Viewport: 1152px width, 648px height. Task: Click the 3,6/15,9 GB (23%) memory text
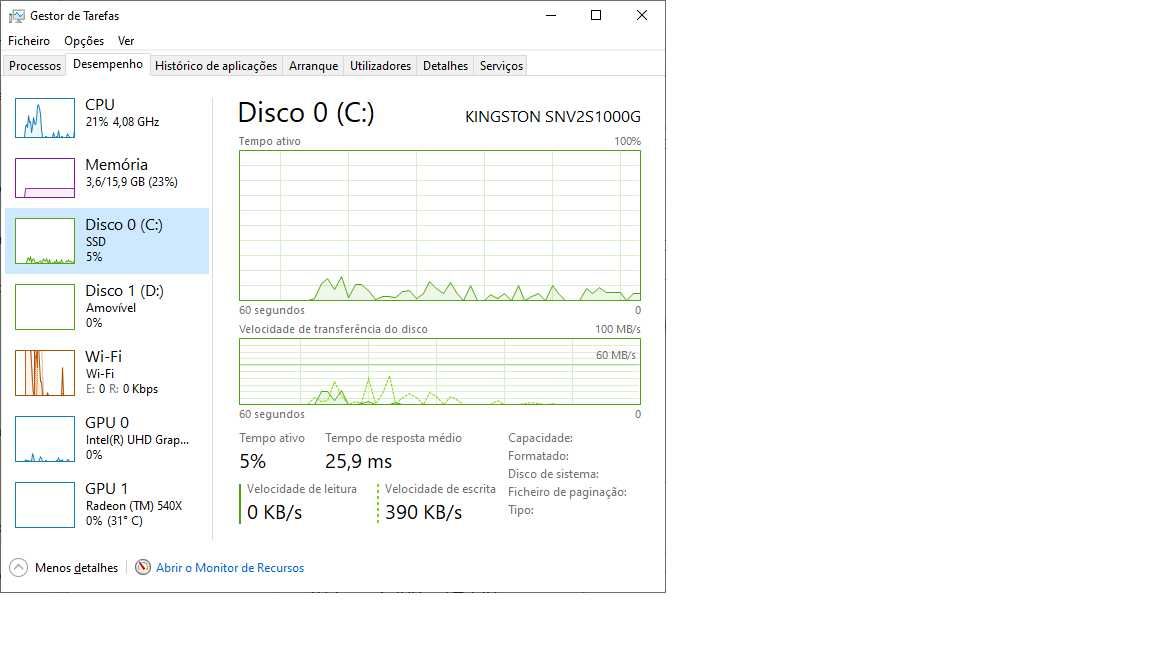(x=132, y=181)
